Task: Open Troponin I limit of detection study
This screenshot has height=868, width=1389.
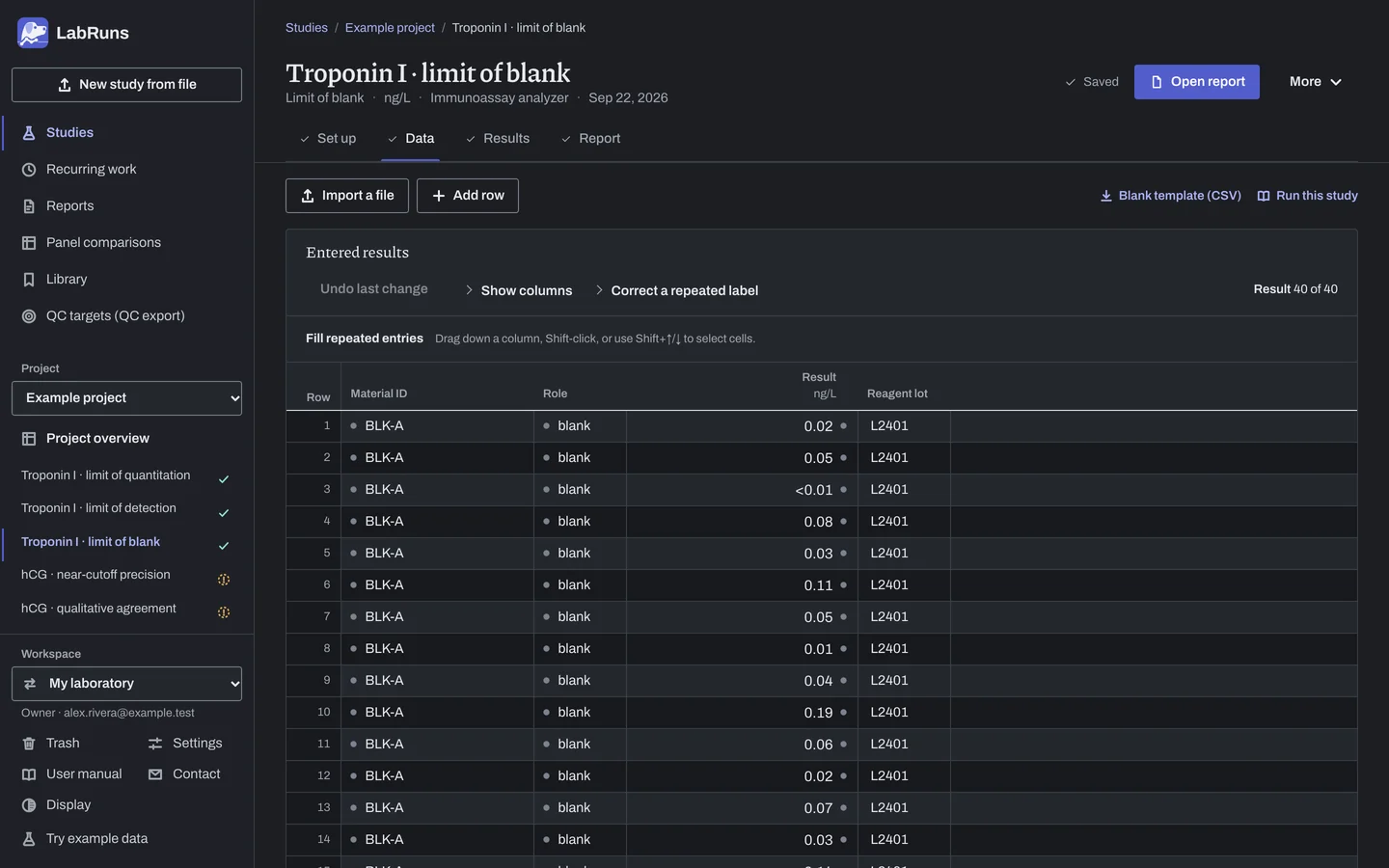Action: tap(126, 508)
